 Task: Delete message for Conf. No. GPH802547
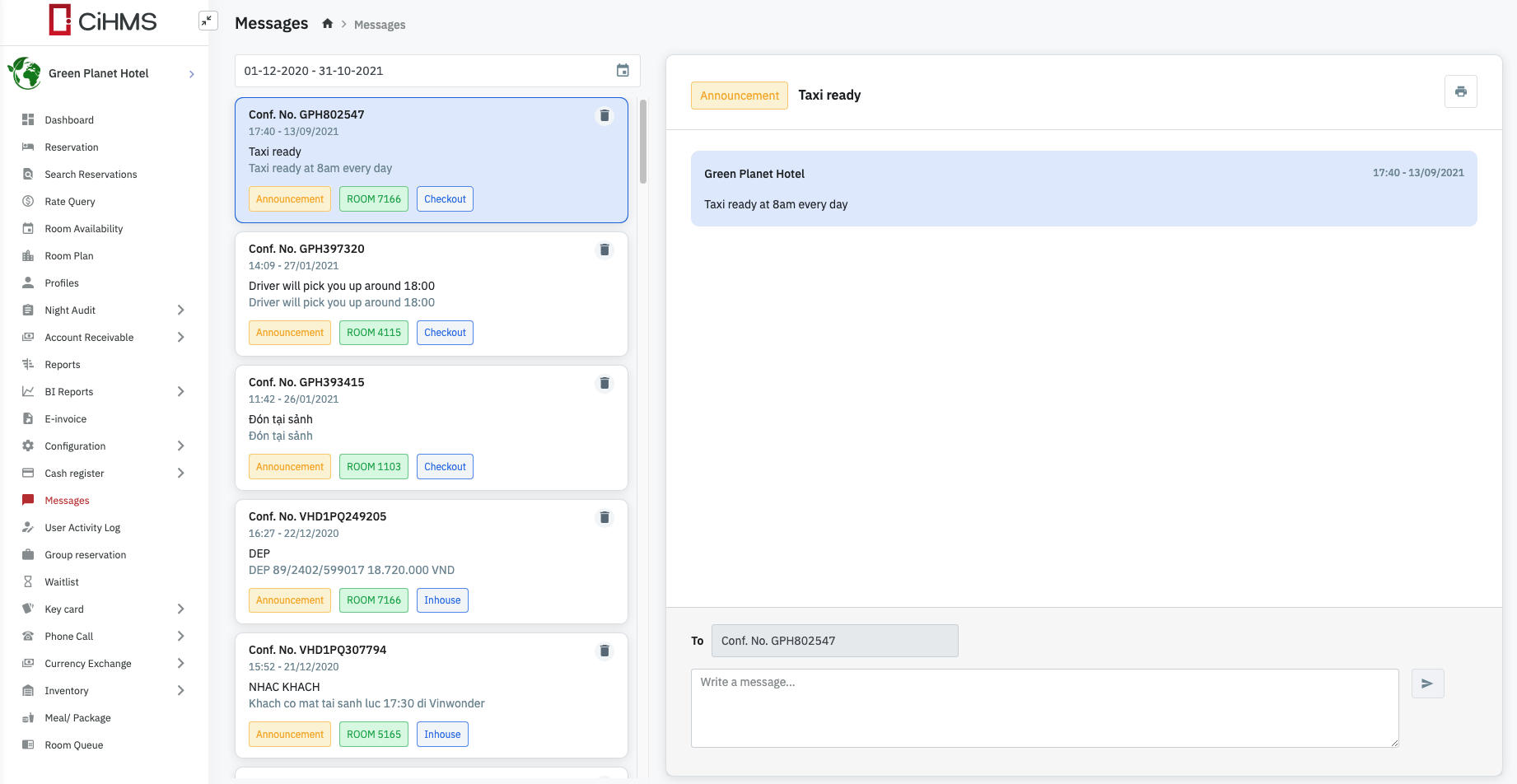click(604, 116)
